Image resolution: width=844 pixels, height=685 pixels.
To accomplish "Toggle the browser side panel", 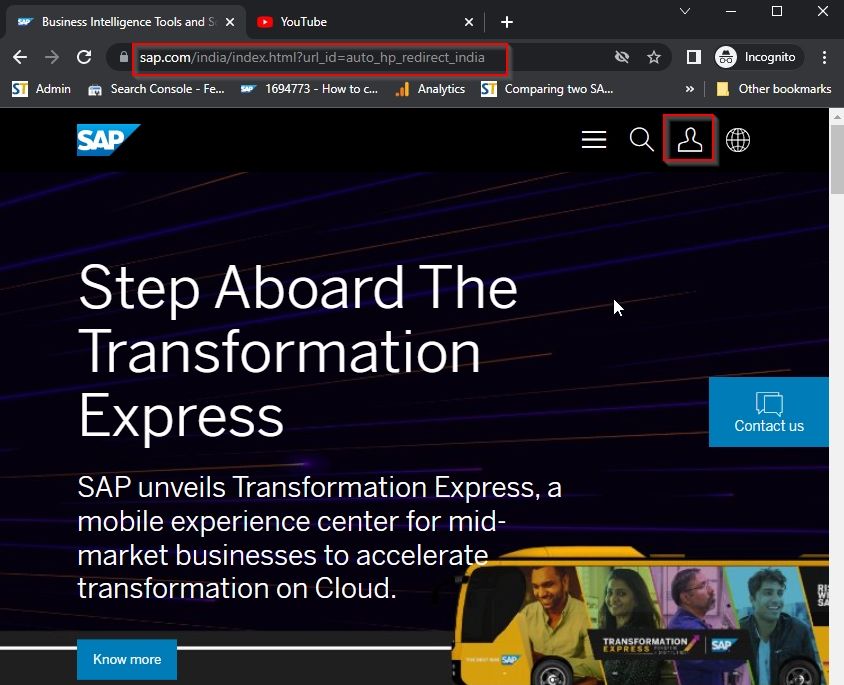I will coord(694,57).
